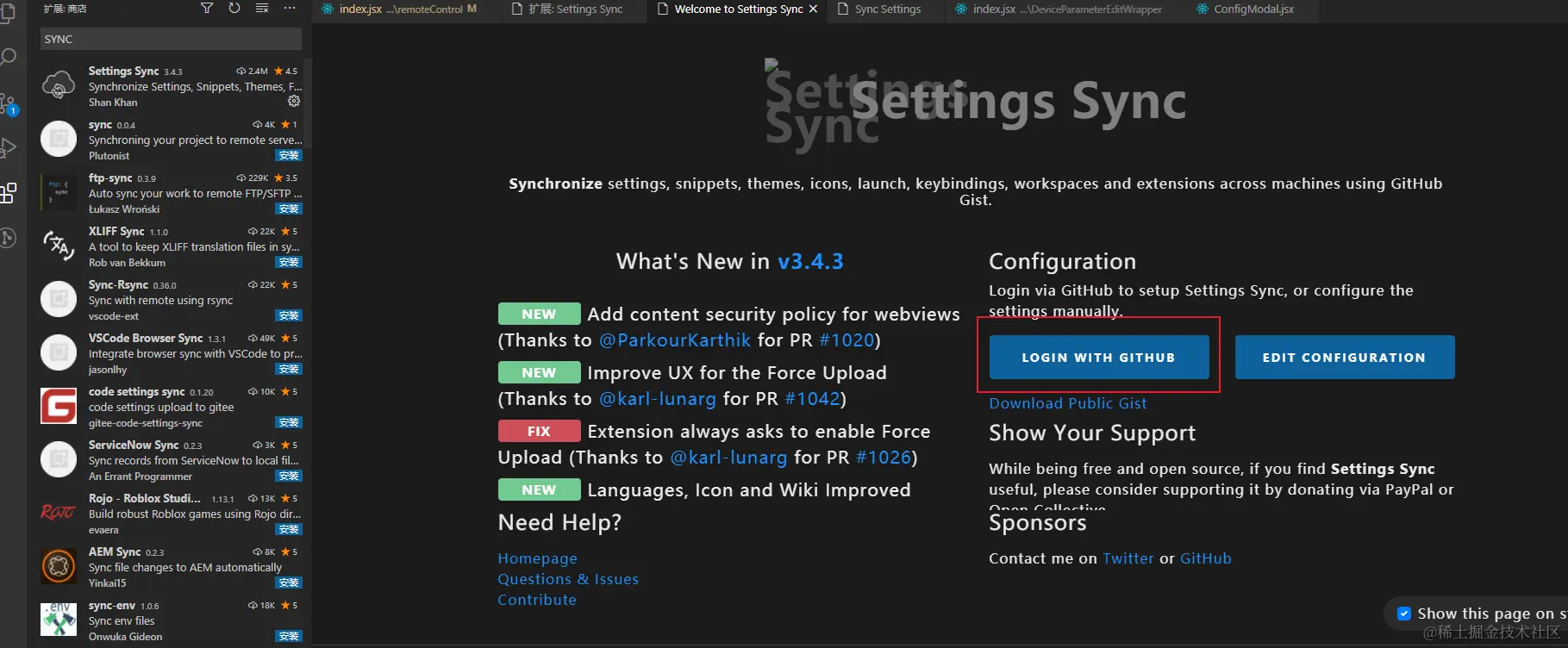Open pull request #1020 link

point(846,340)
